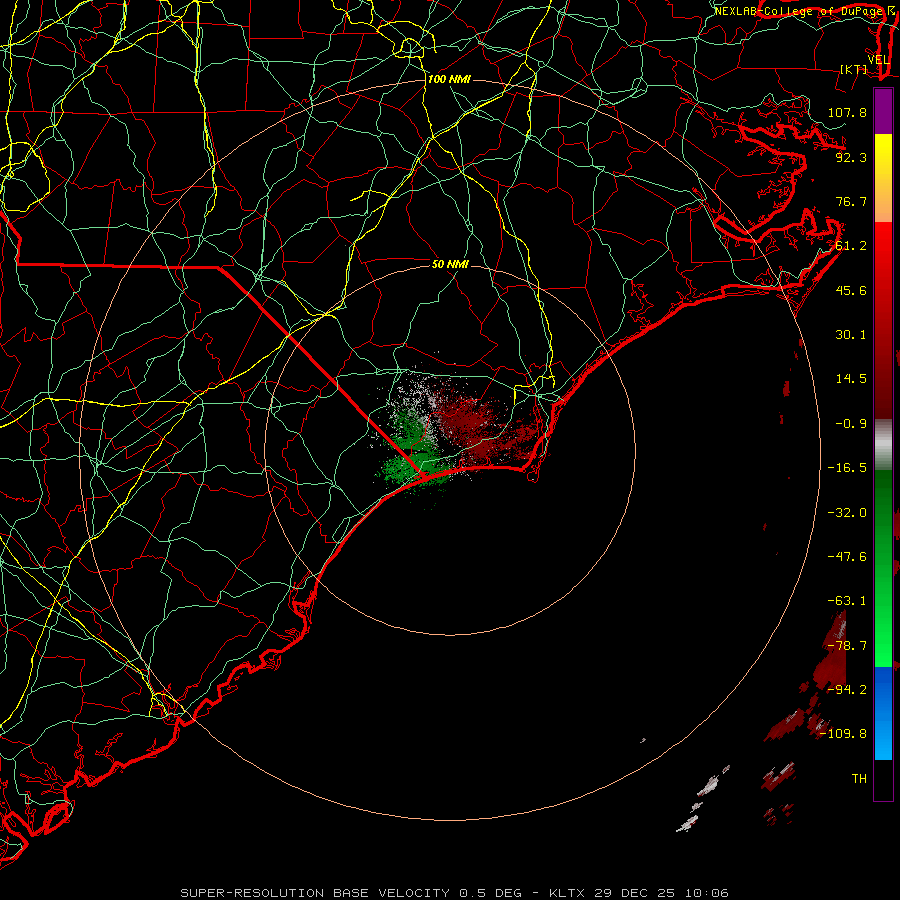Click the Super-Resolution Base Velocity caption

(454, 893)
